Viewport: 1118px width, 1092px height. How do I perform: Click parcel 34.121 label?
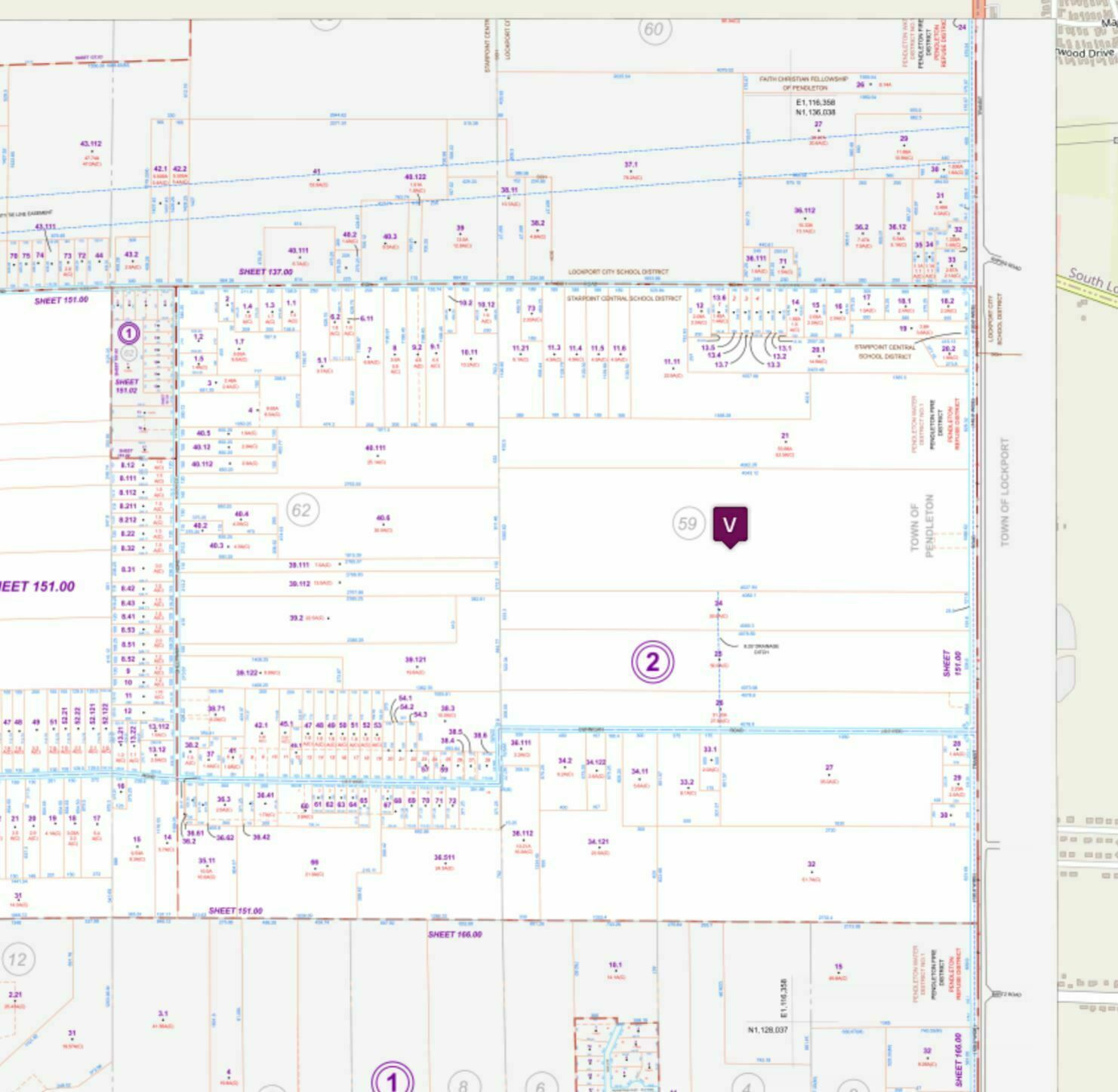(598, 841)
